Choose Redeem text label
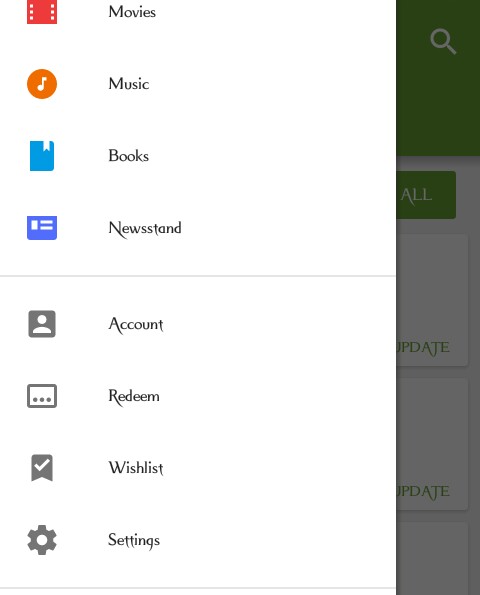Viewport: 480px width, 595px height. [134, 397]
